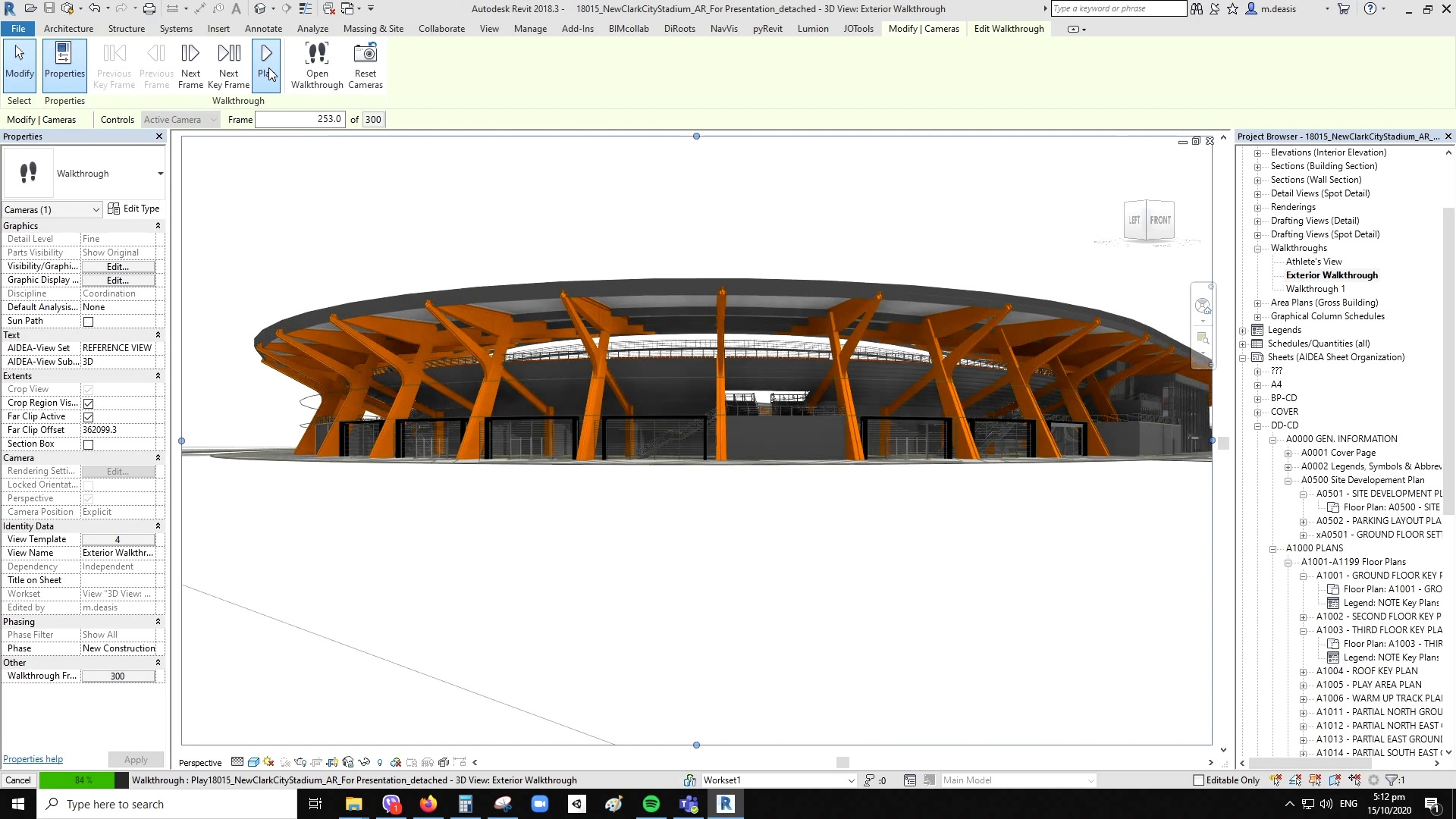Enable the Section Box checkbox
Viewport: 1456px width, 819px height.
pyautogui.click(x=88, y=444)
